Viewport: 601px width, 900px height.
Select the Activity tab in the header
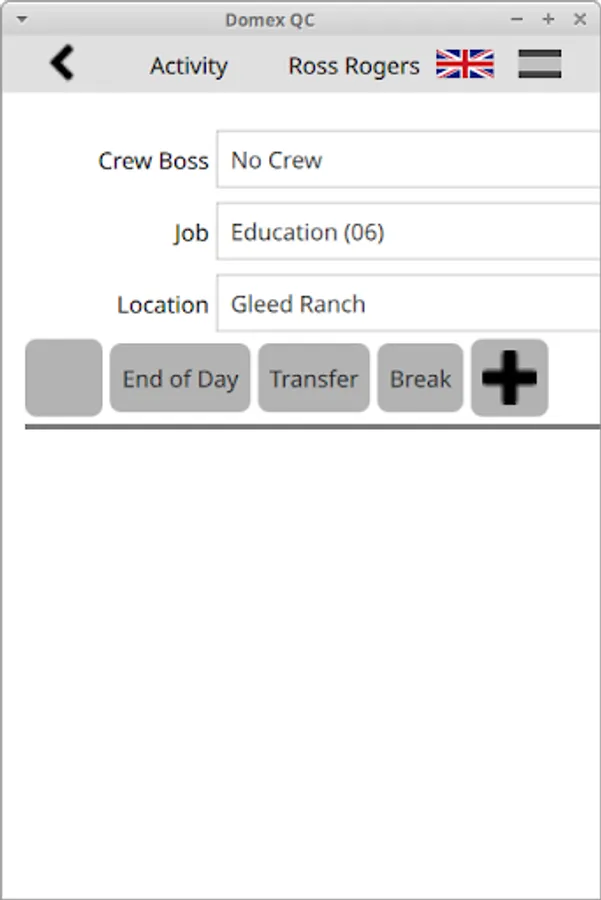point(189,66)
